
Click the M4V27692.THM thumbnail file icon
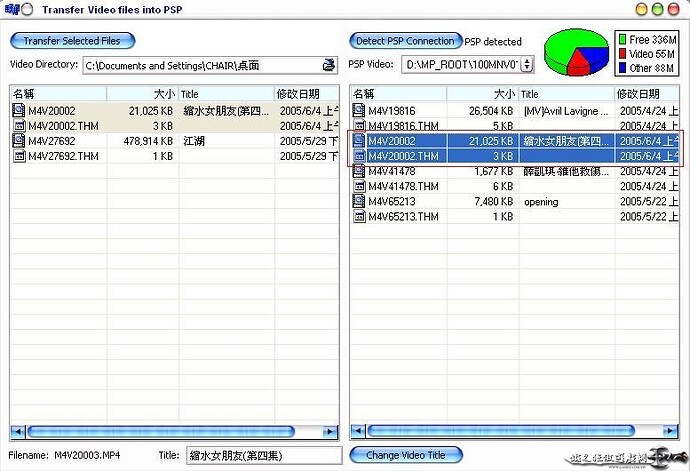[19, 156]
